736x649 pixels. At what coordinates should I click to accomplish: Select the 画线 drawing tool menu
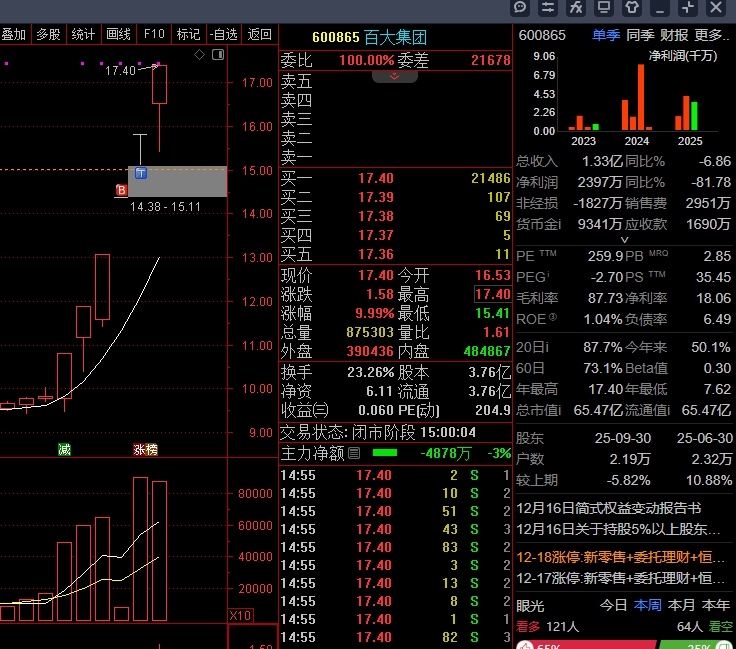click(118, 34)
